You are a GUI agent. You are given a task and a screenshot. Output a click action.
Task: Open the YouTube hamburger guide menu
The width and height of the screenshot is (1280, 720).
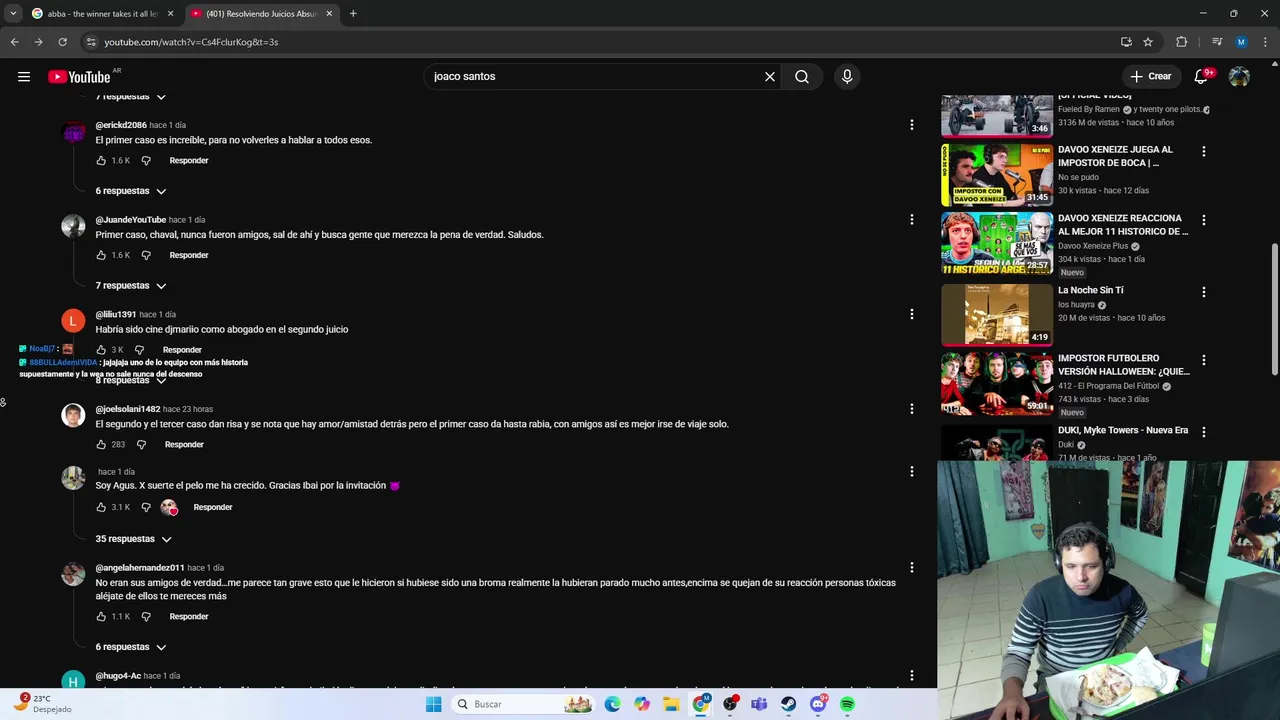point(24,77)
